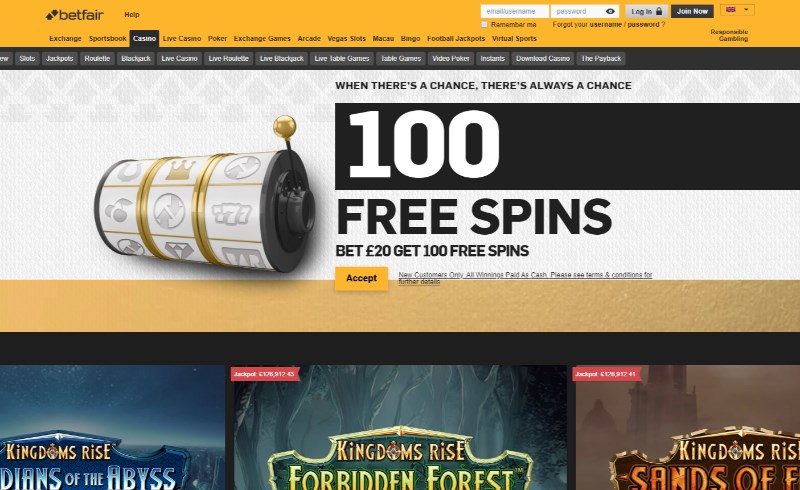Open Guardians of the Abyss game thumbnail
Screen dimensions: 800x490
point(112,428)
